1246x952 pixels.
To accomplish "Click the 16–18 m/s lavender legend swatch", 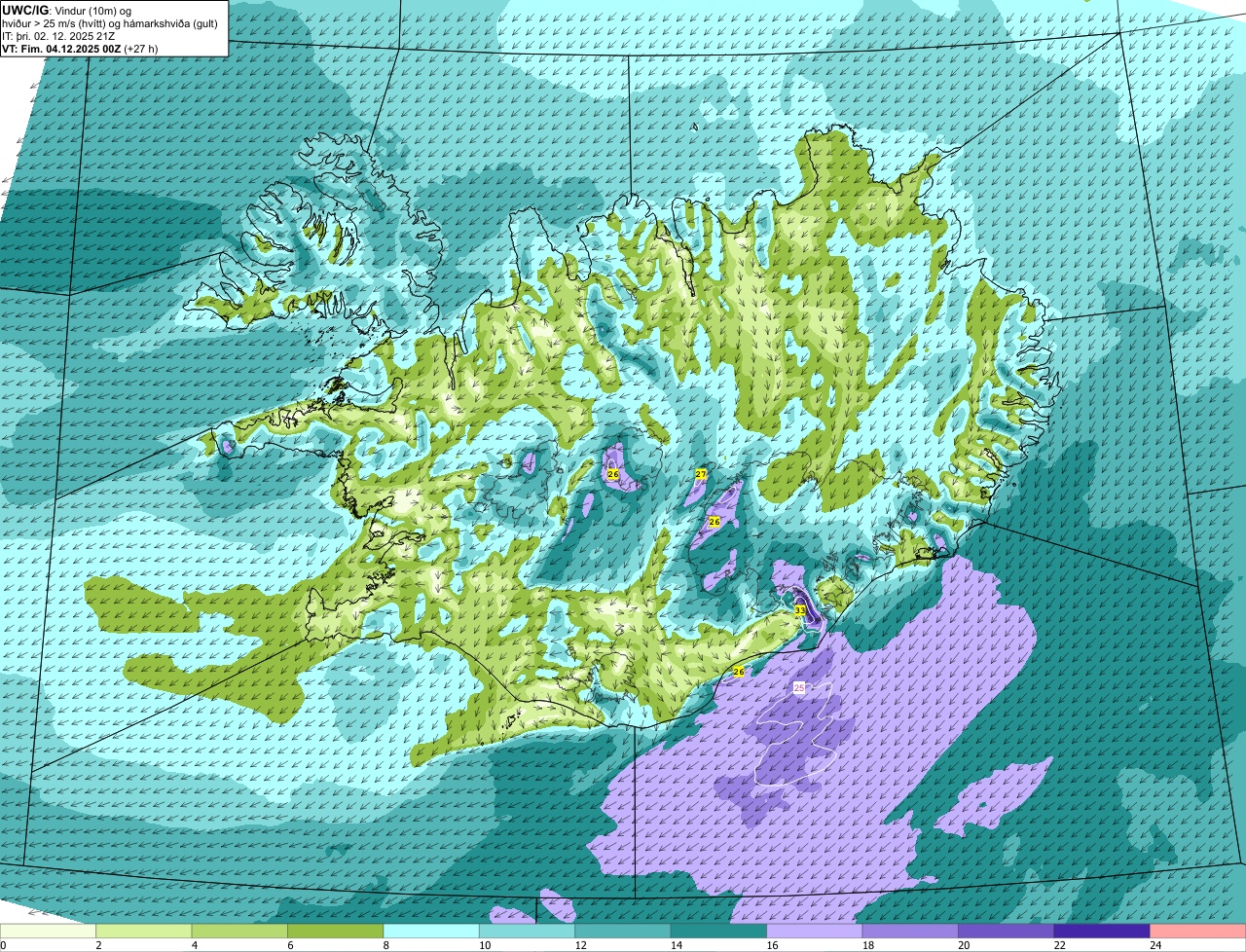I will [x=815, y=931].
